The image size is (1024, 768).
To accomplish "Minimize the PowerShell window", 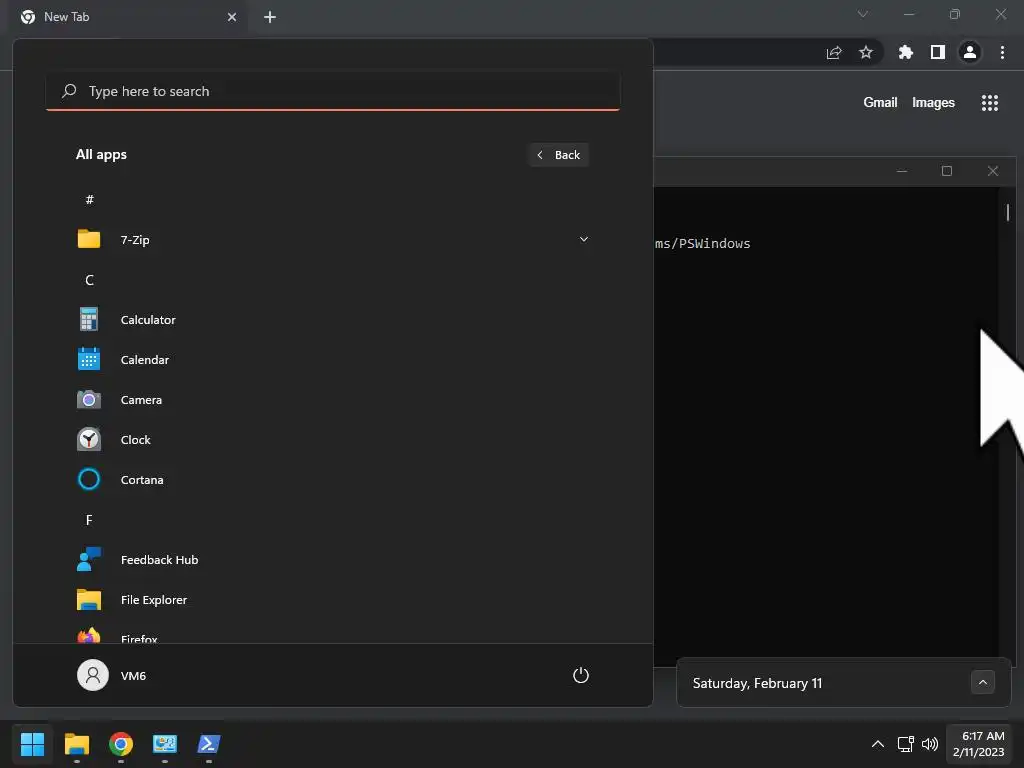I will coord(902,171).
